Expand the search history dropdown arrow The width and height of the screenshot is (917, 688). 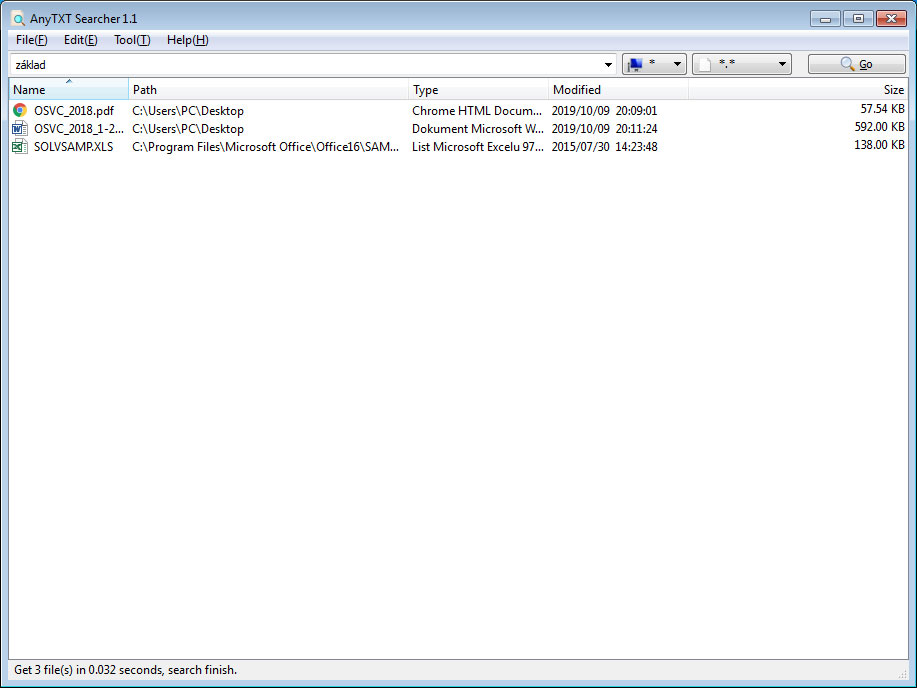pyautogui.click(x=608, y=64)
